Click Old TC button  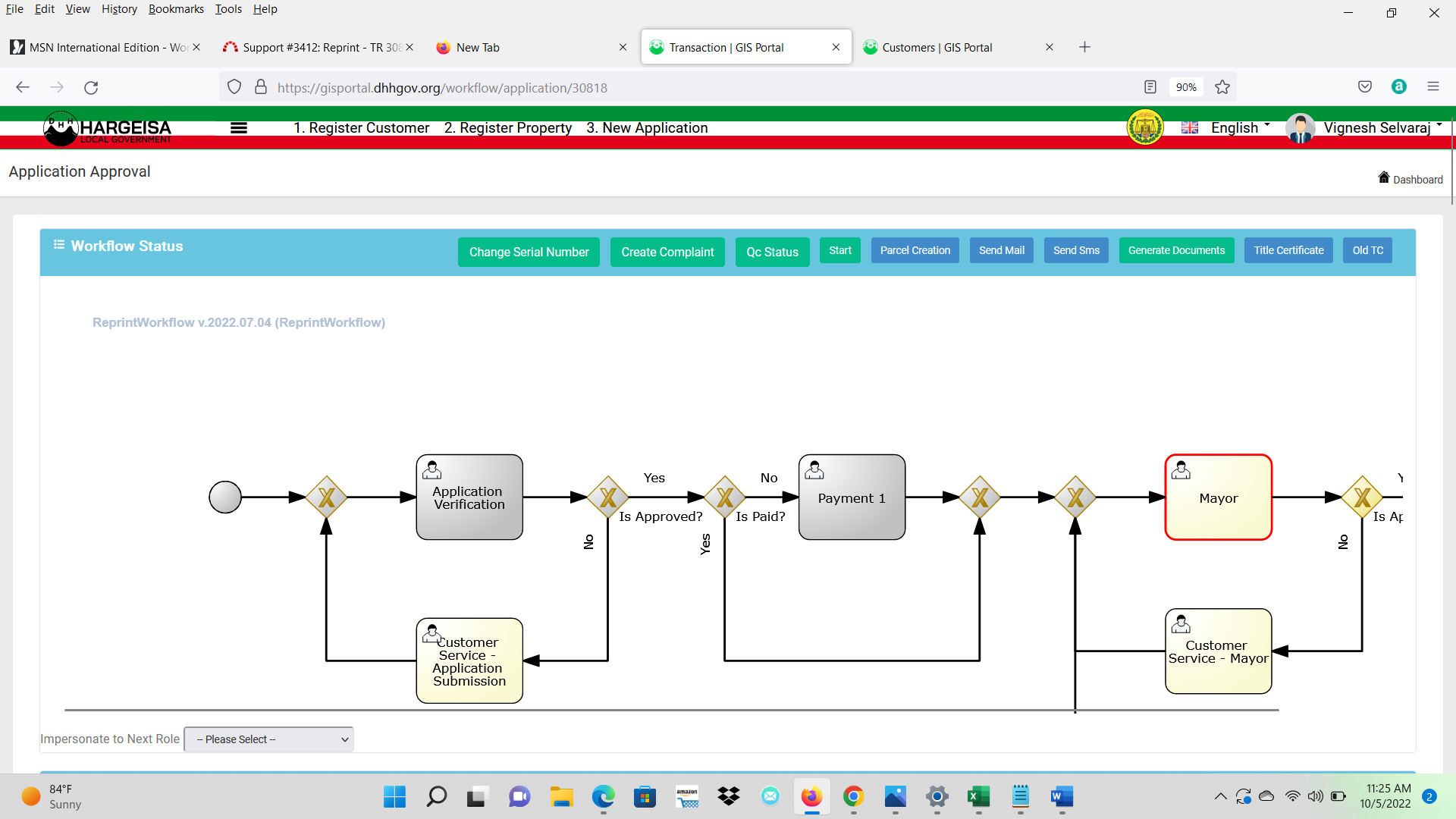[x=1368, y=250]
